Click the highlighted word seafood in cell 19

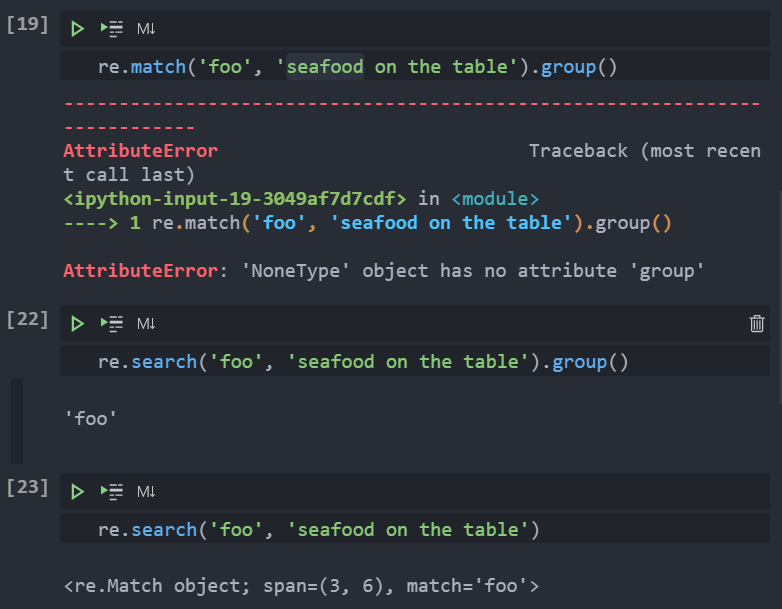click(325, 67)
